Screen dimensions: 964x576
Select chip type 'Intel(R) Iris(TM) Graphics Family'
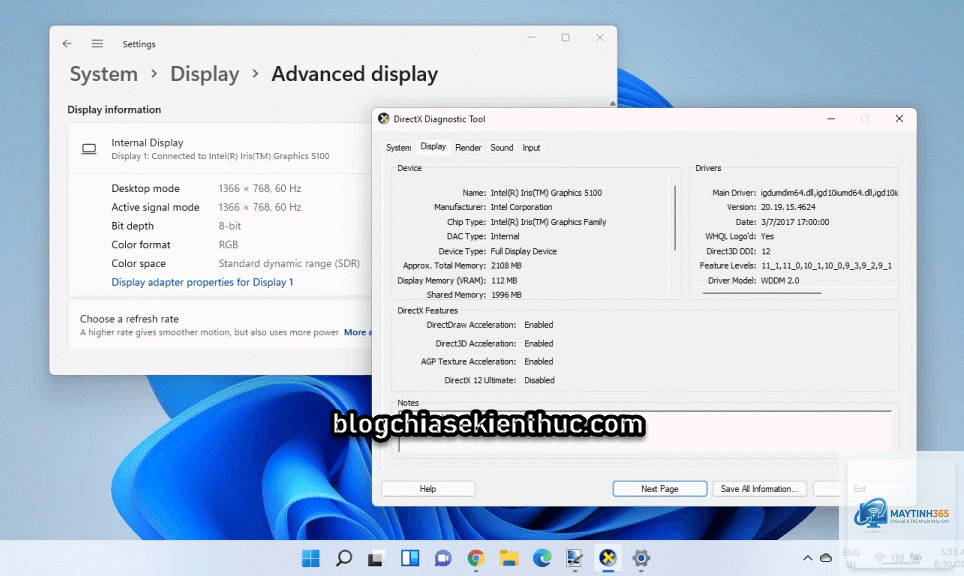click(x=548, y=222)
